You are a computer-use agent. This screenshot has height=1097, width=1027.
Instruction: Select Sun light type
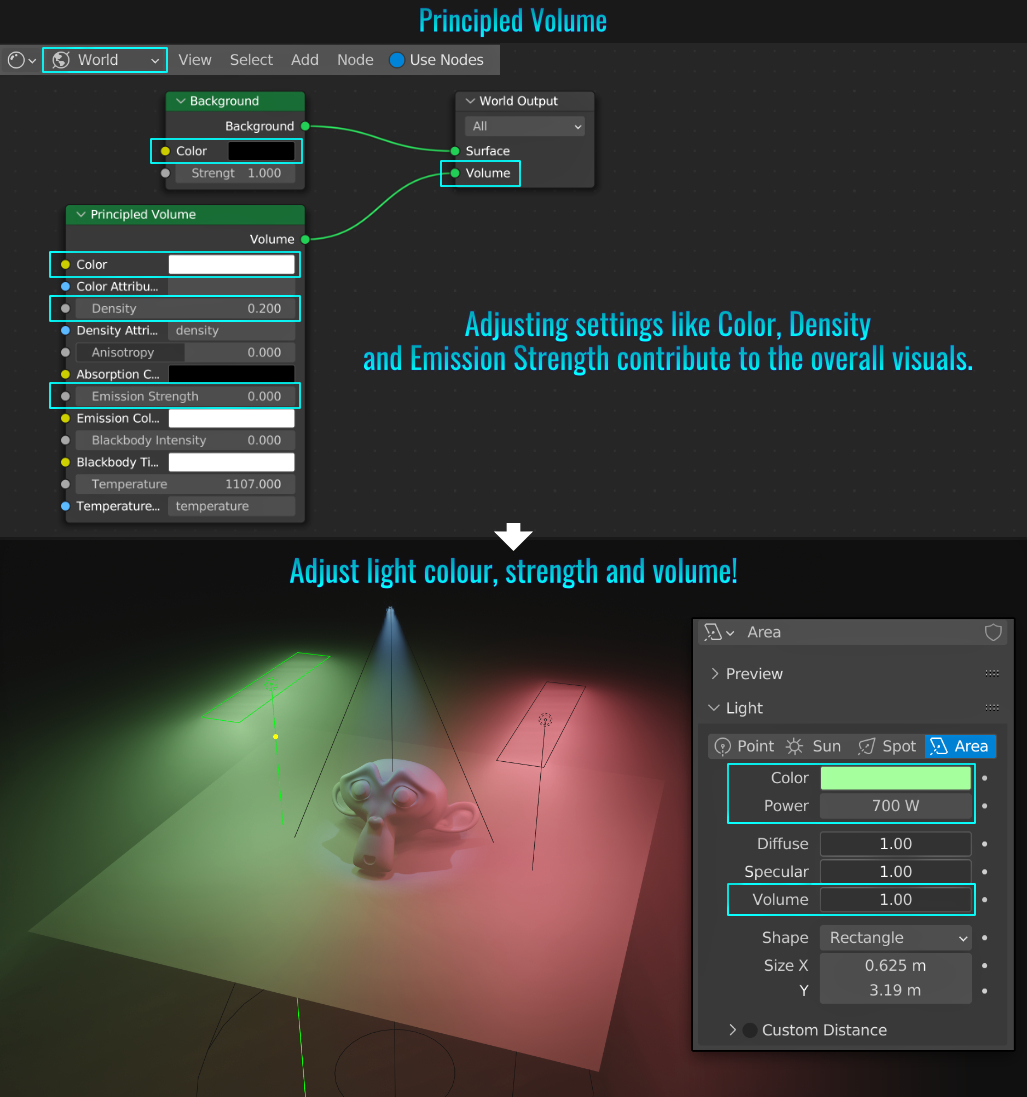(816, 746)
